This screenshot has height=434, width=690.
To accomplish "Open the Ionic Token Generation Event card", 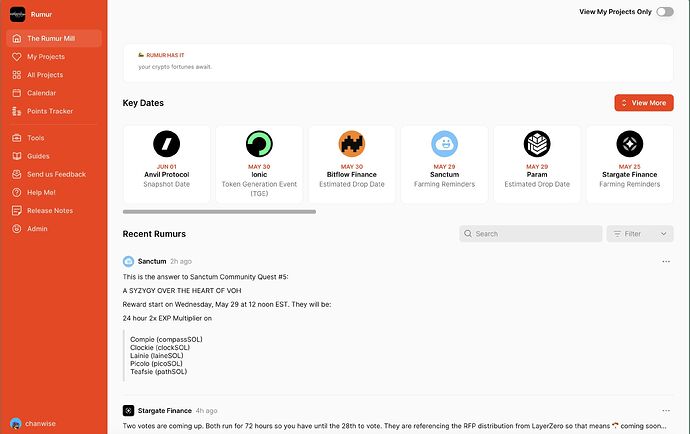I will (x=259, y=164).
